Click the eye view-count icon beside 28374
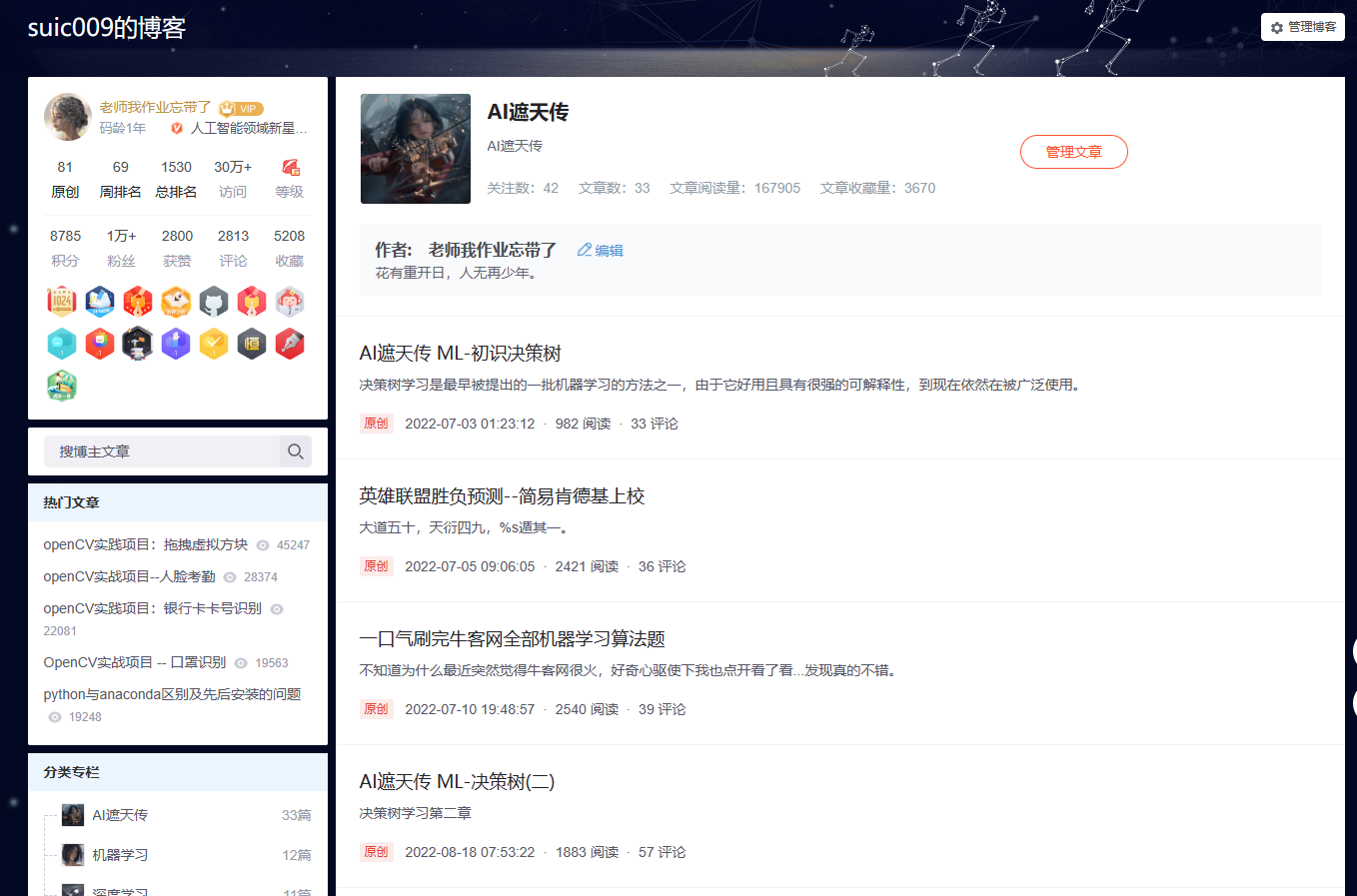The height and width of the screenshot is (896, 1357). (230, 577)
